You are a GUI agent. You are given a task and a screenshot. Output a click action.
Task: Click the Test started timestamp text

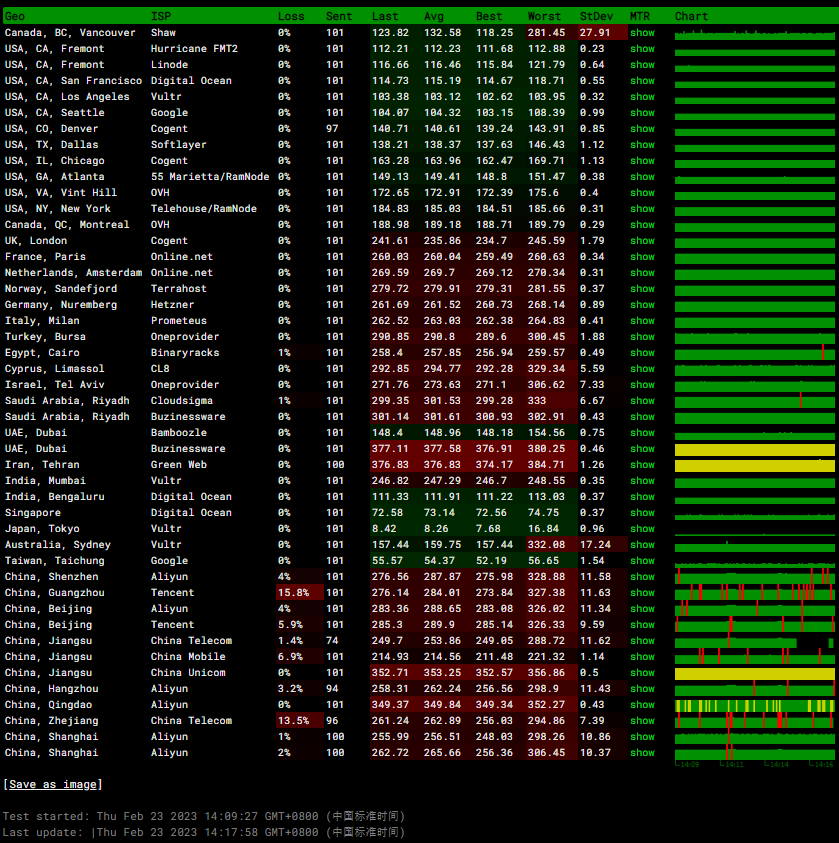[204, 816]
